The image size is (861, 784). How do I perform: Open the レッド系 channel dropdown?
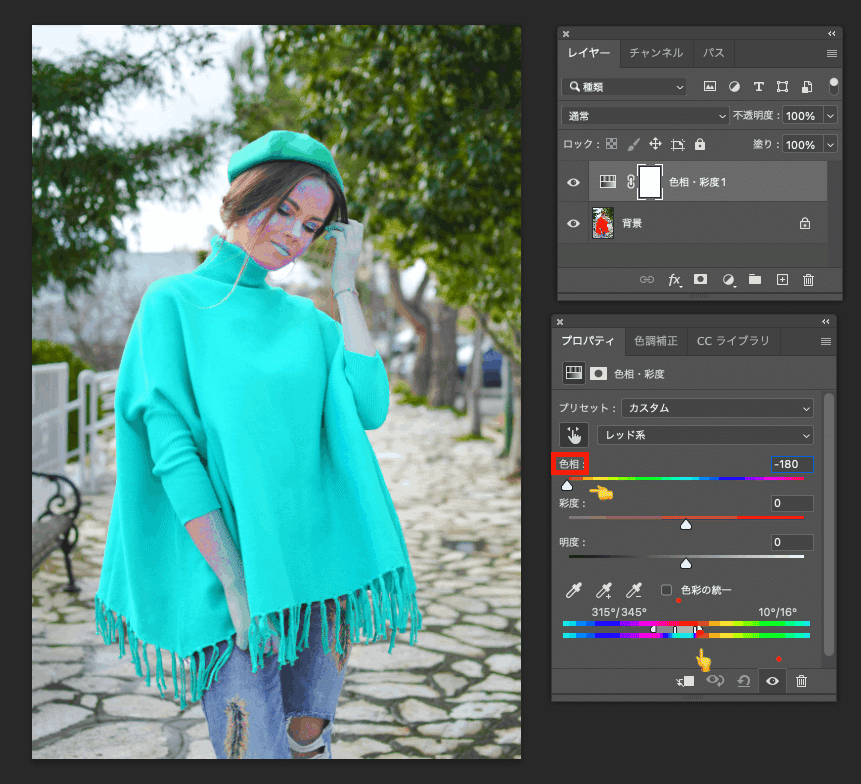(705, 435)
